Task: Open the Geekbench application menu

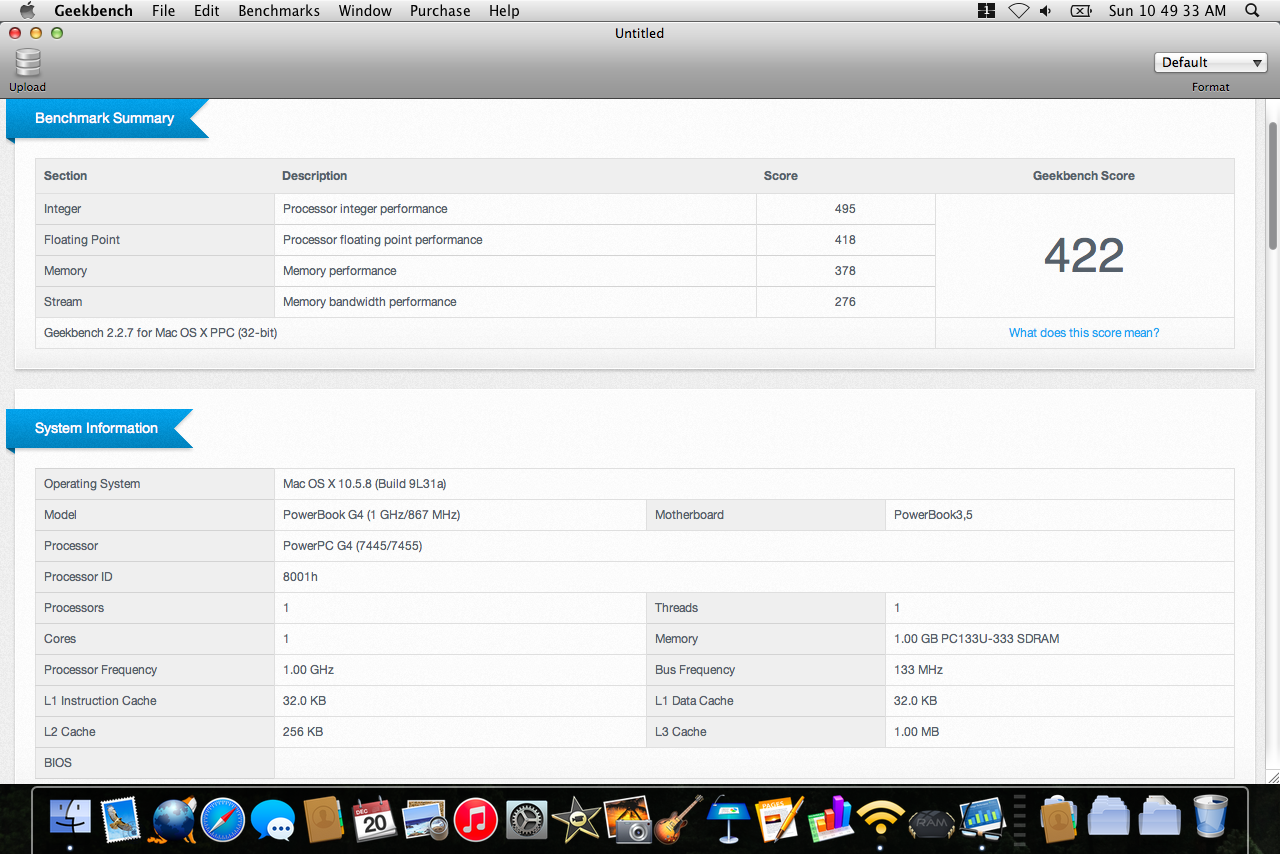Action: [92, 10]
